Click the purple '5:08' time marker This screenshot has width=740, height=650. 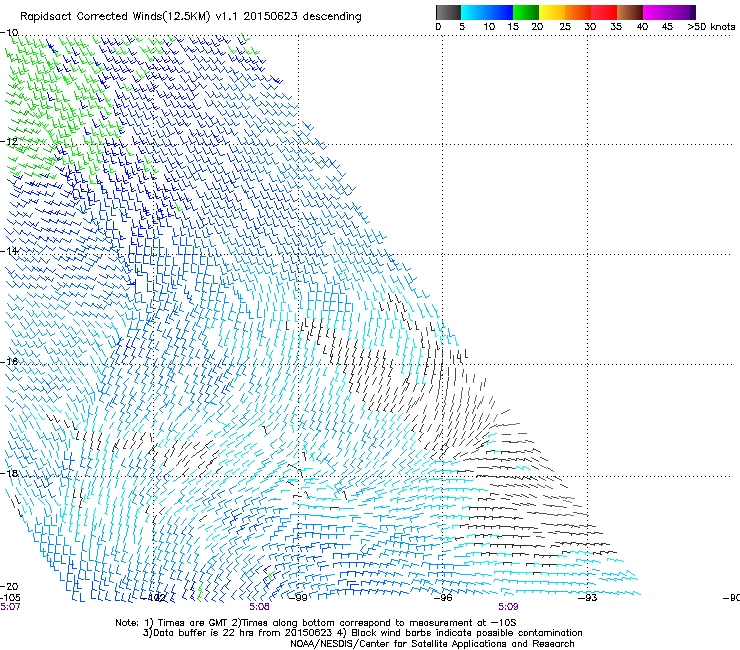pos(260,607)
